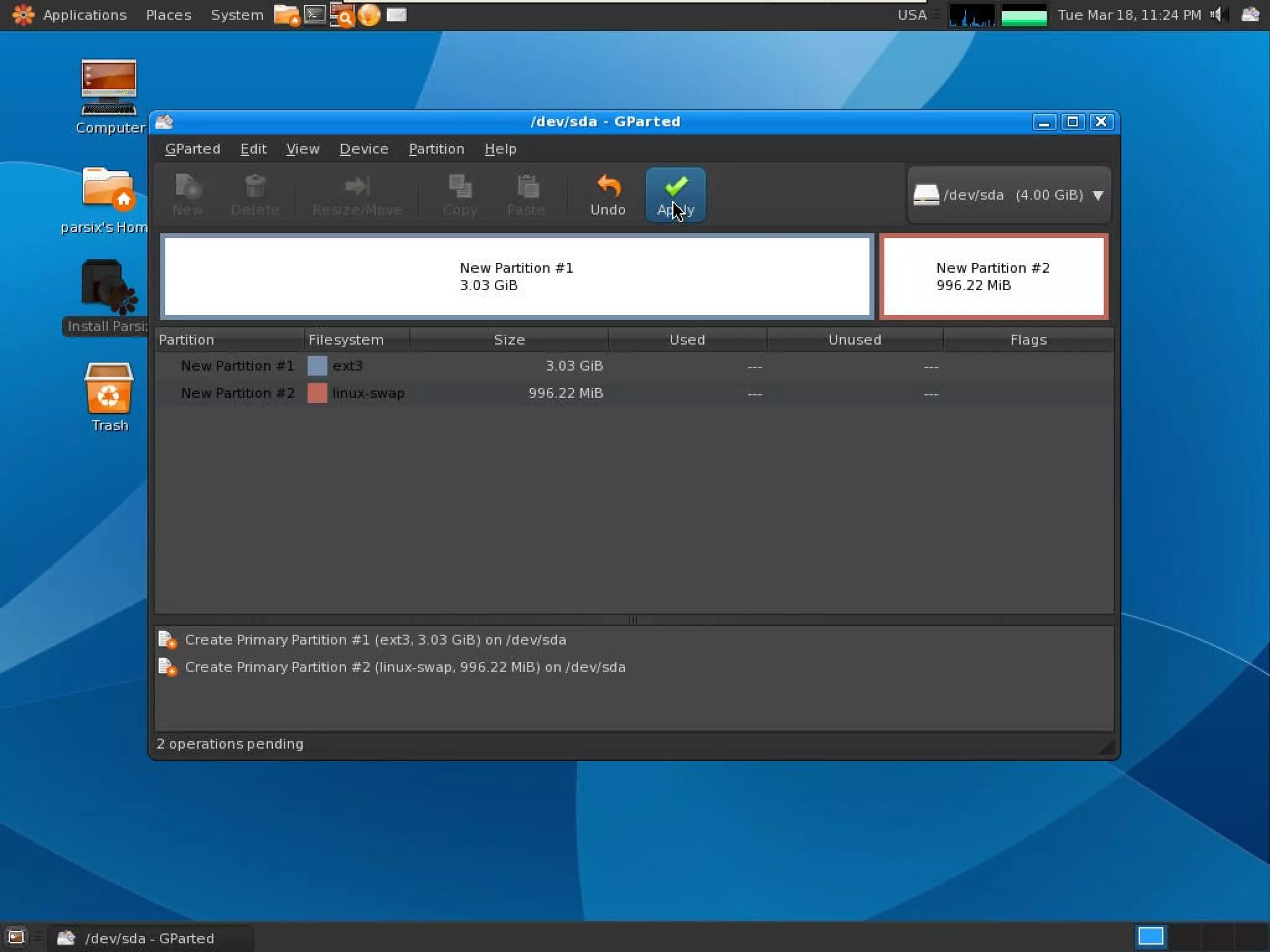Click the /dev/sda - GParted taskbar button
Viewport: 1270px width, 952px height.
point(149,938)
